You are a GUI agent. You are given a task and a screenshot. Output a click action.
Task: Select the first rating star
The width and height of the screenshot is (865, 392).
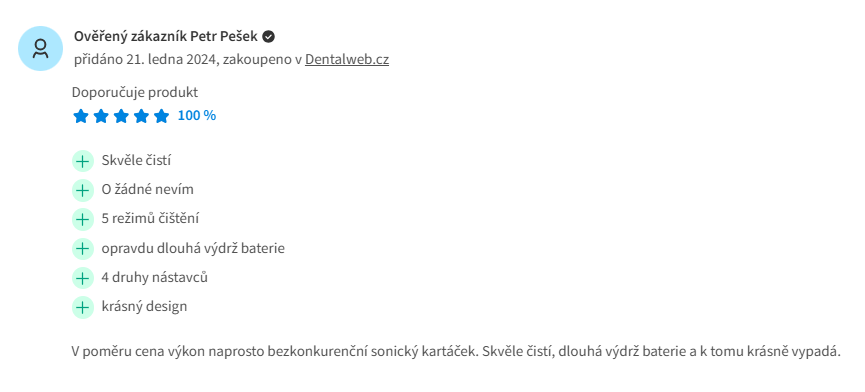[81, 116]
